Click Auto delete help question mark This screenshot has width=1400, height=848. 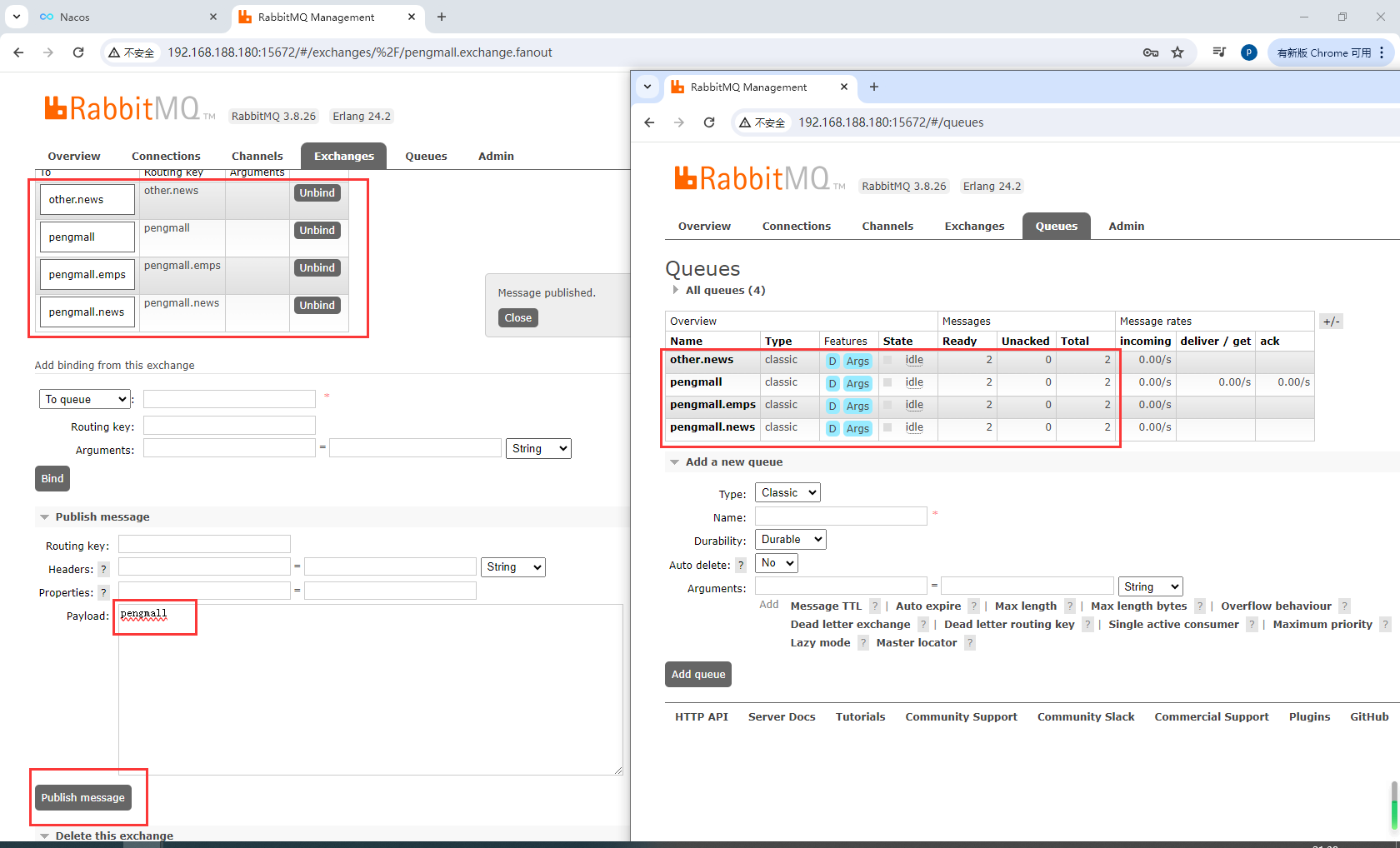tap(741, 565)
